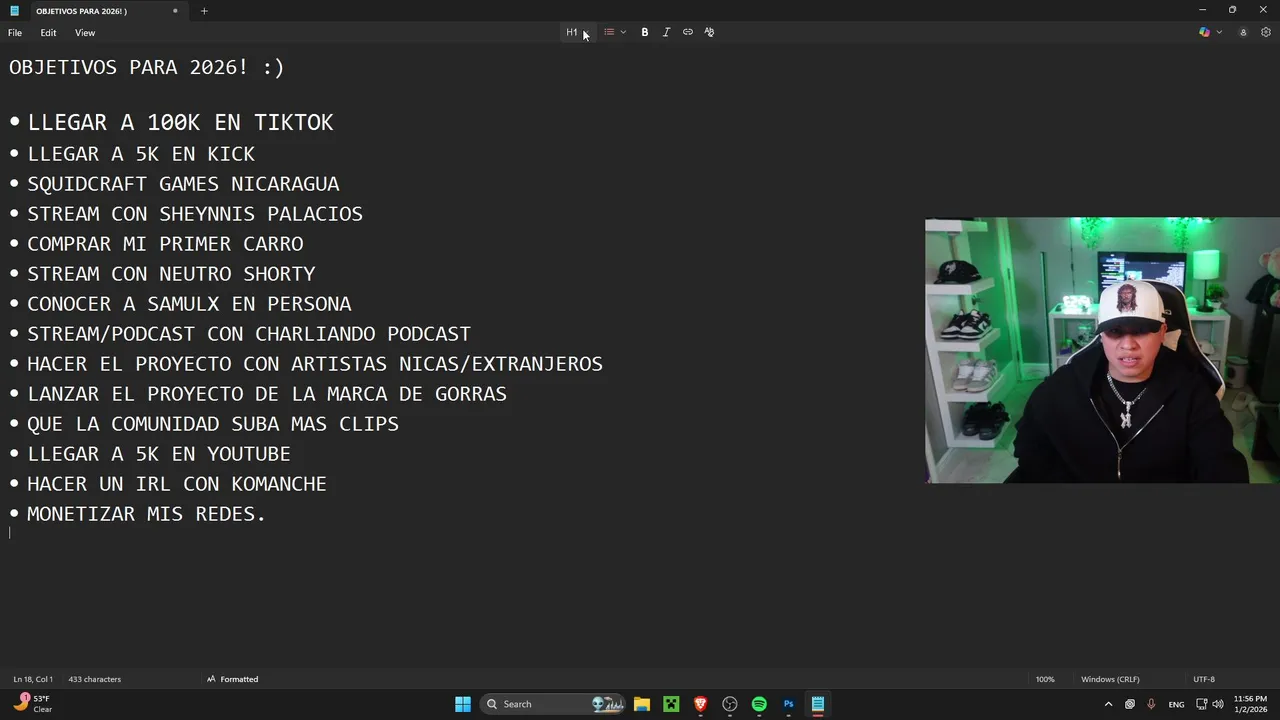
Task: Click the line LLEGAR A 100K EN TIKTOK
Action: click(180, 122)
